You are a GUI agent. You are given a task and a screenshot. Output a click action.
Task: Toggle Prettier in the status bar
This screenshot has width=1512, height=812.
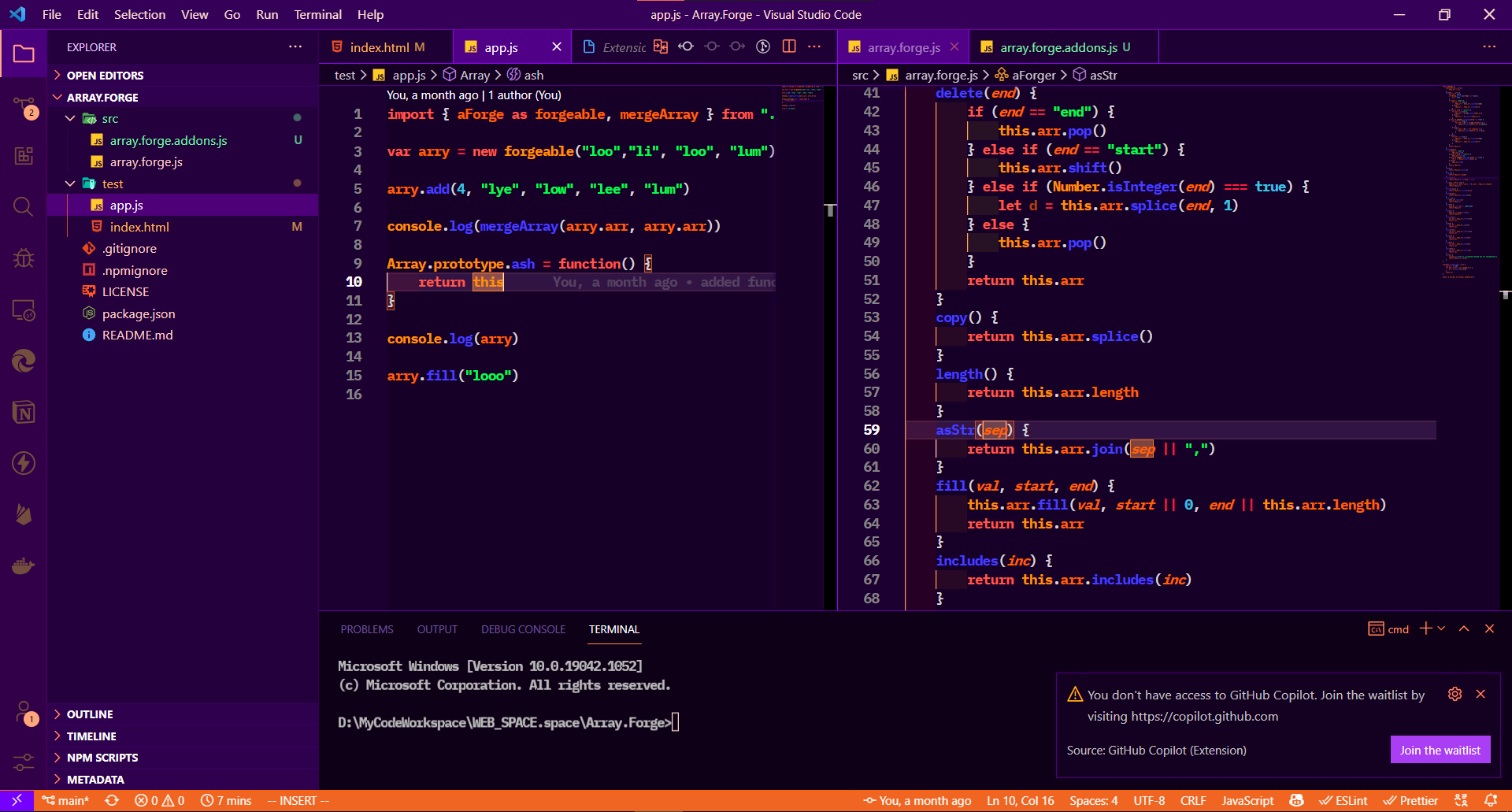pos(1410,800)
